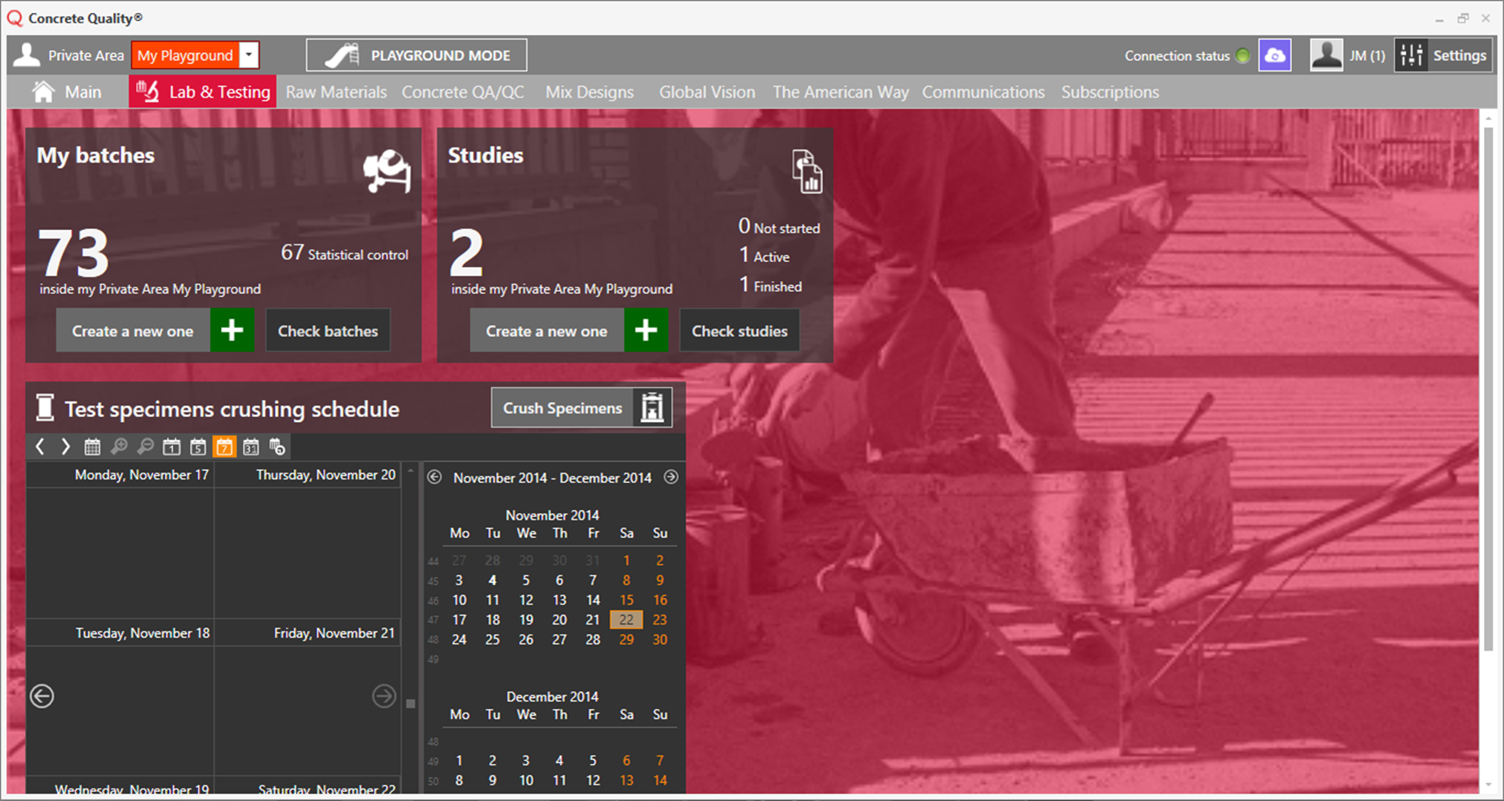Open The American Way tab
The width and height of the screenshot is (1504, 801).
click(841, 92)
